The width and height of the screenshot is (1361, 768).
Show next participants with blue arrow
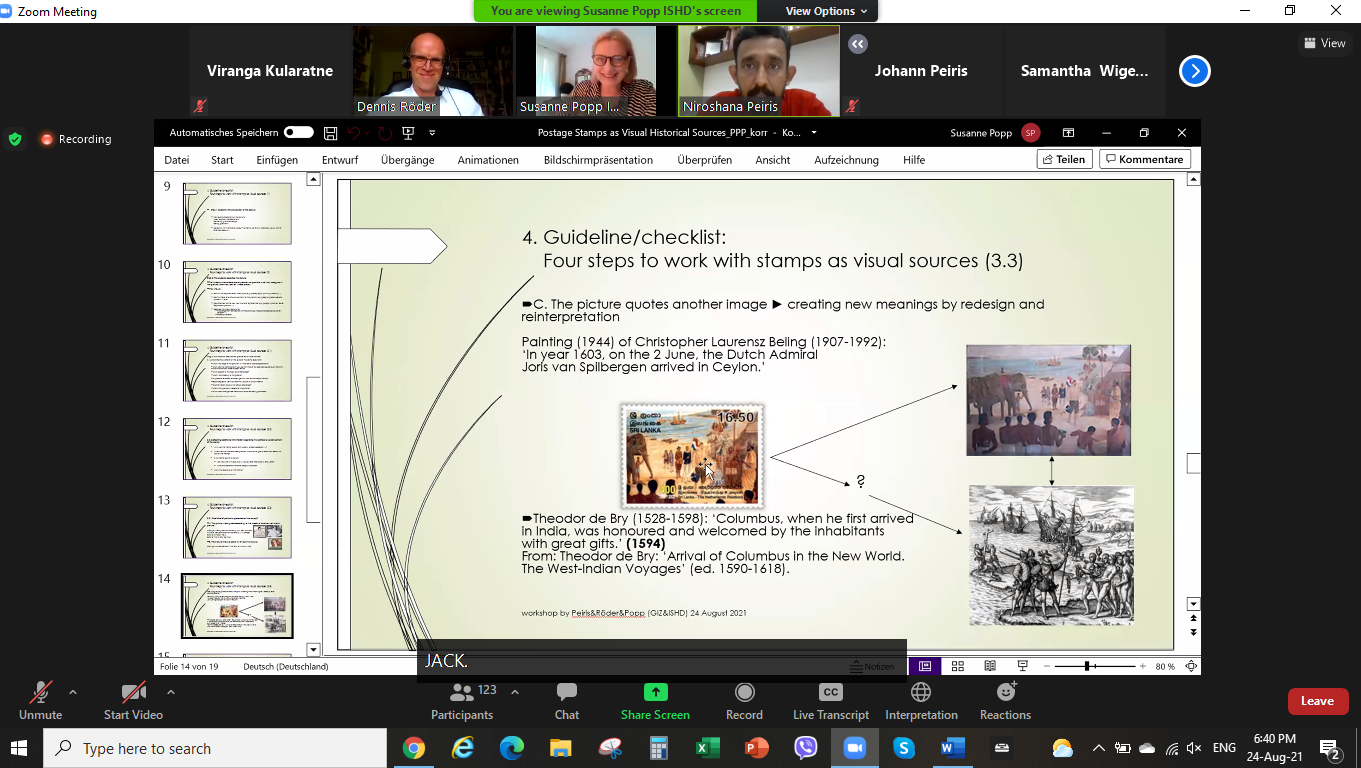(1195, 71)
